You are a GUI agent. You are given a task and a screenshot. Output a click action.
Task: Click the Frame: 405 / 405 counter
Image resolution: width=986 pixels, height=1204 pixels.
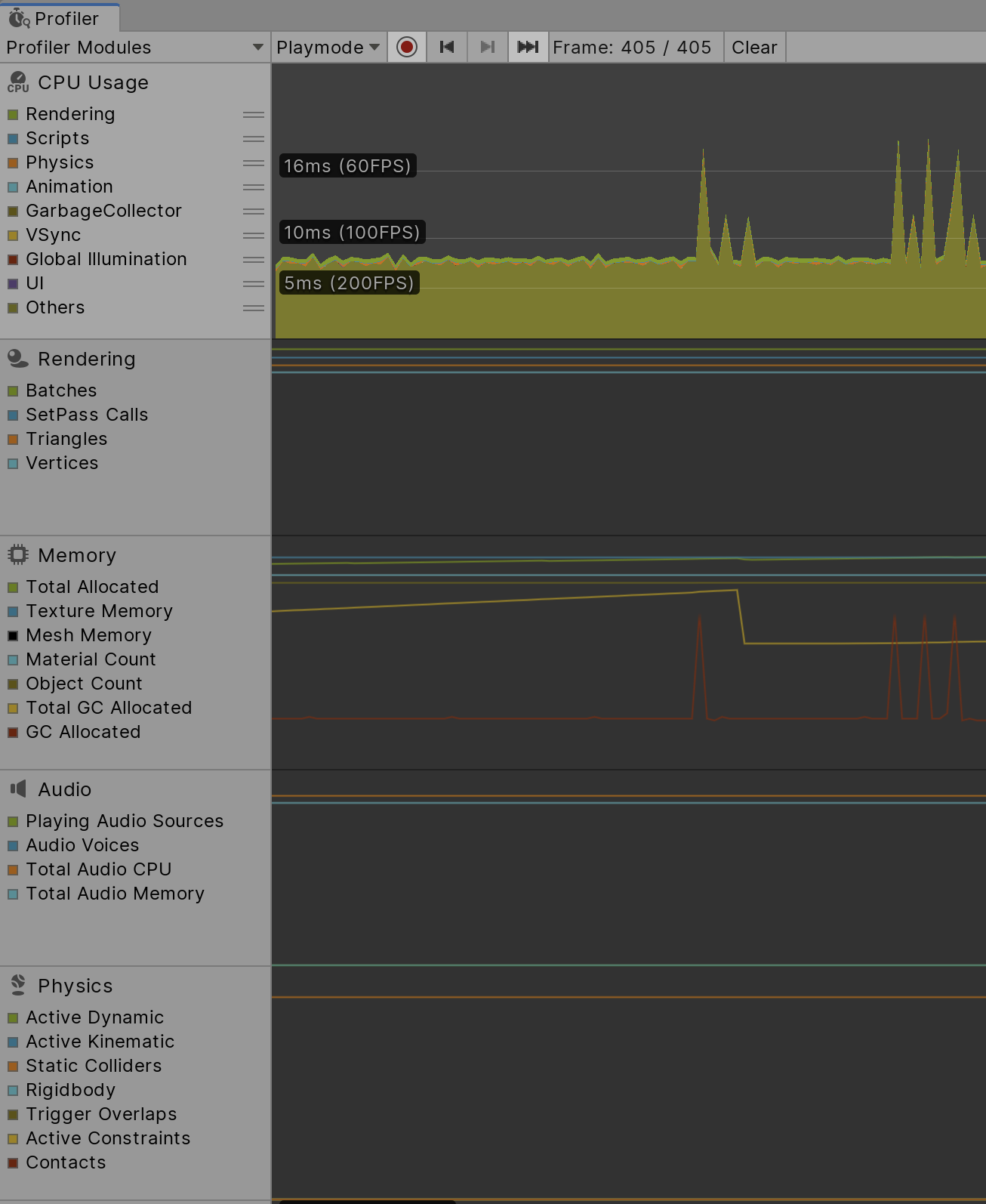tap(632, 47)
